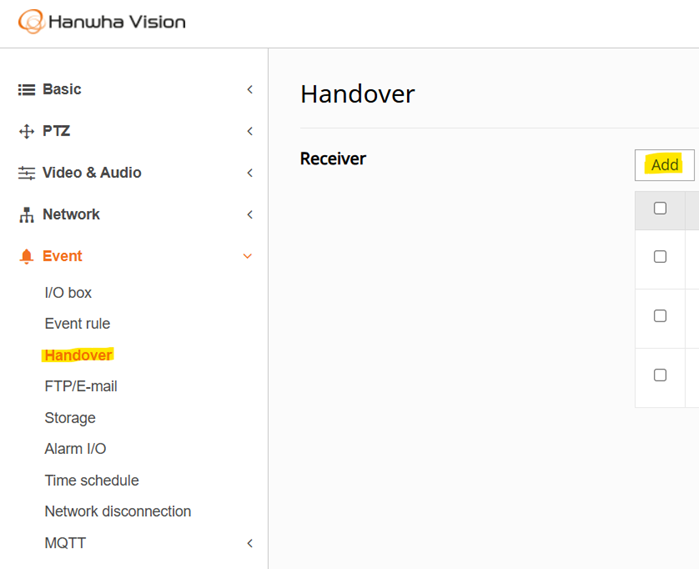Collapse the Event section chevron

tap(247, 256)
